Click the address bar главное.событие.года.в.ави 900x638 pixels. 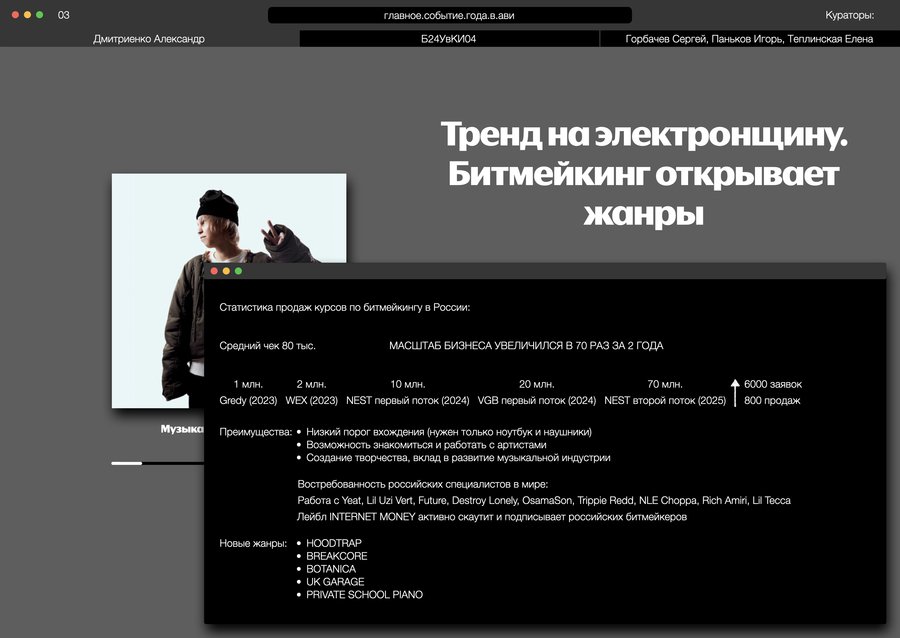tap(449, 15)
